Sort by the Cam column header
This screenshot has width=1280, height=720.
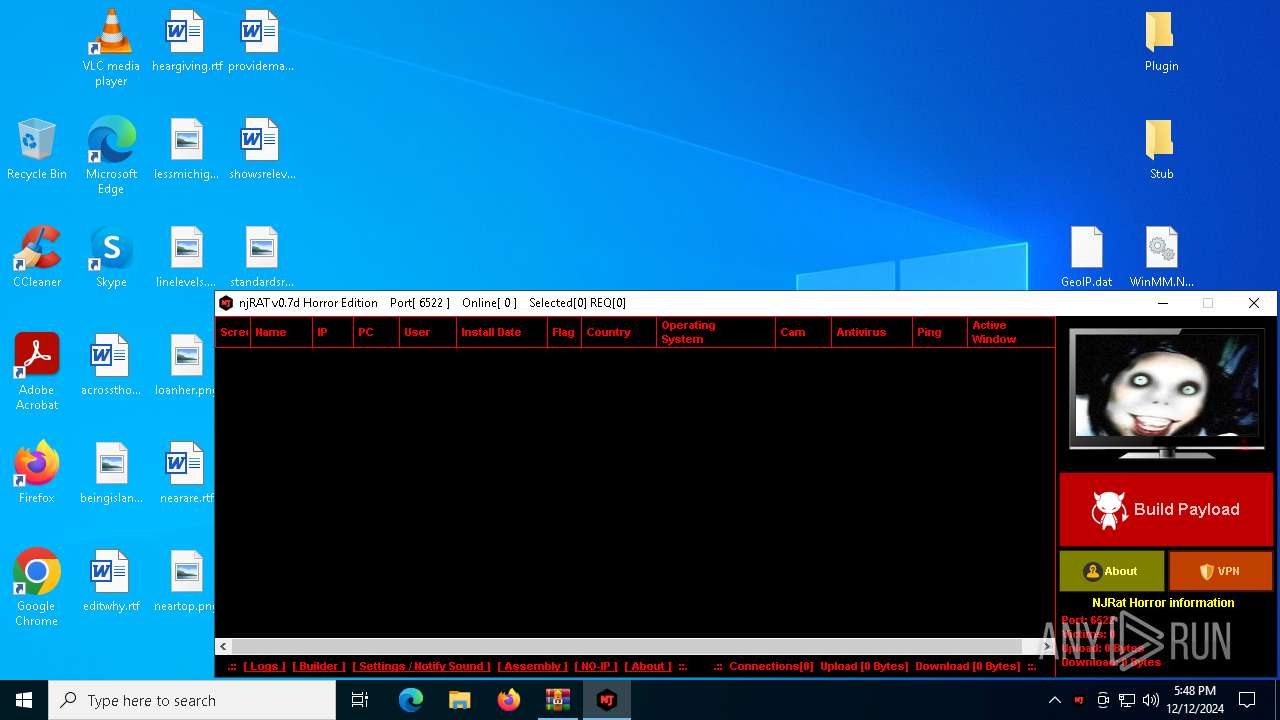coord(803,332)
